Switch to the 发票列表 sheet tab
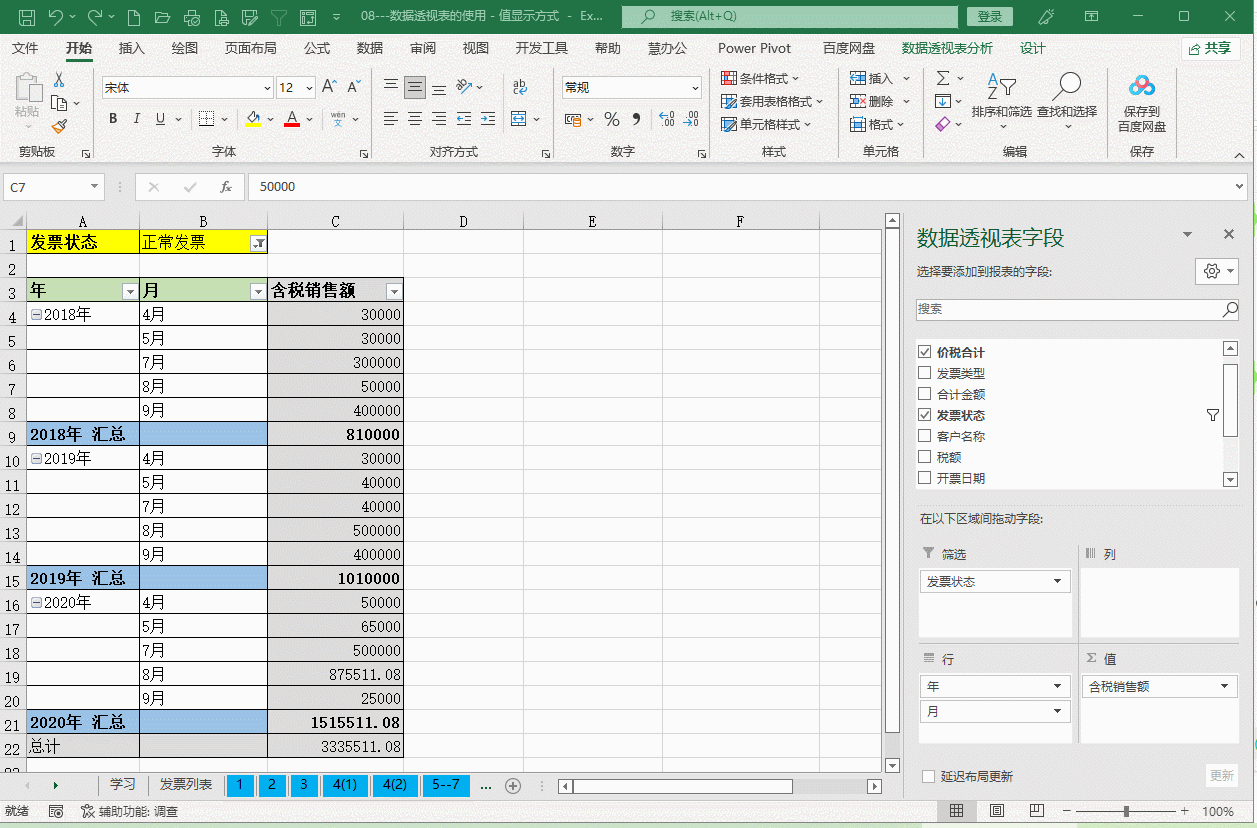Viewport: 1257px width, 828px height. pos(186,785)
